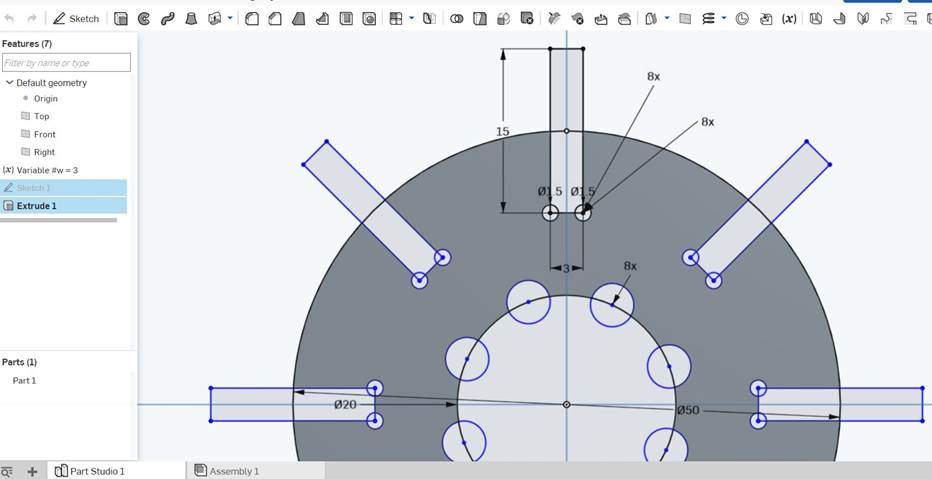932x479 pixels.
Task: Select the Shell tool
Action: [346, 18]
